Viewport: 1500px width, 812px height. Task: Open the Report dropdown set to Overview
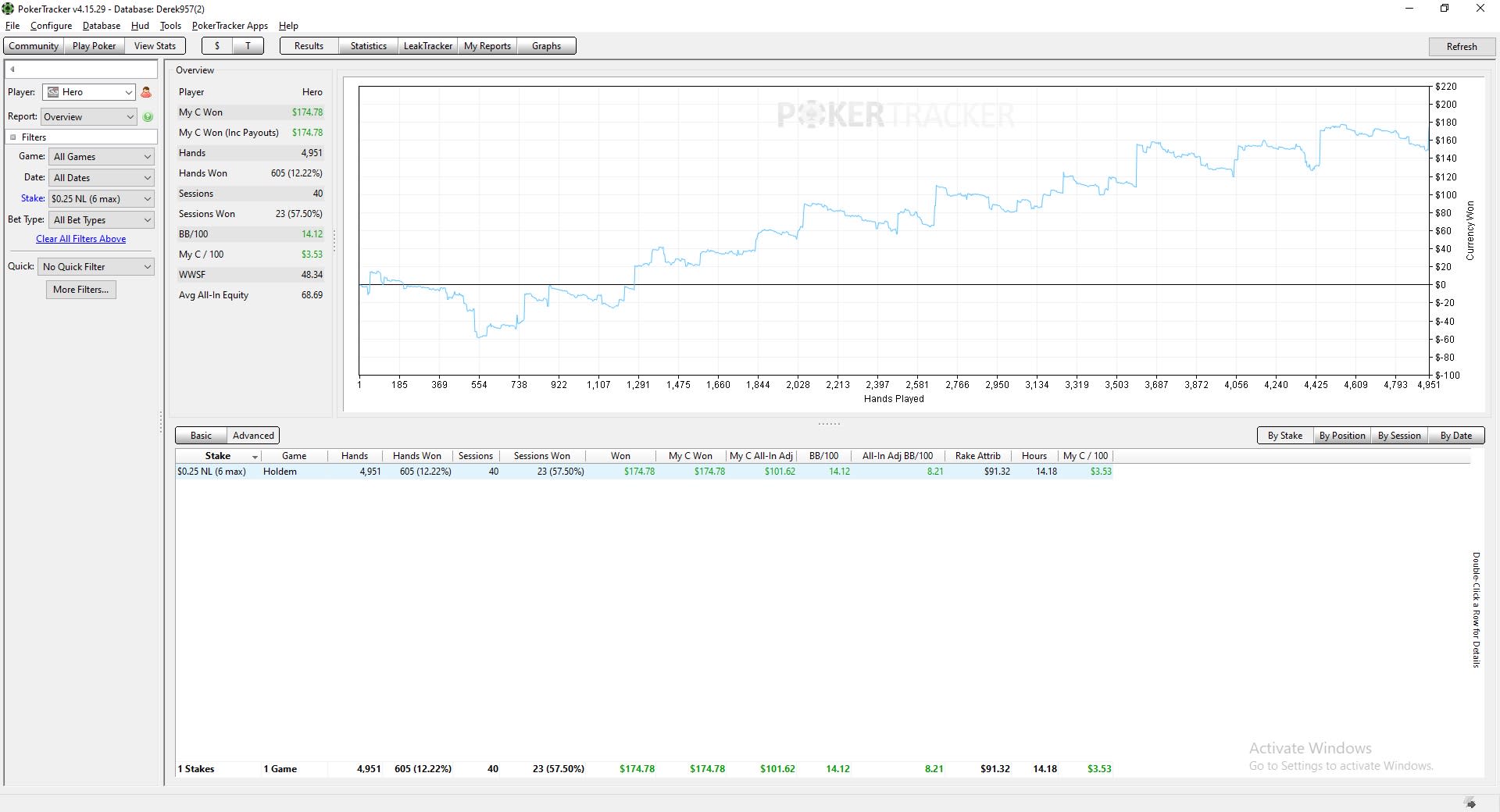click(x=89, y=117)
